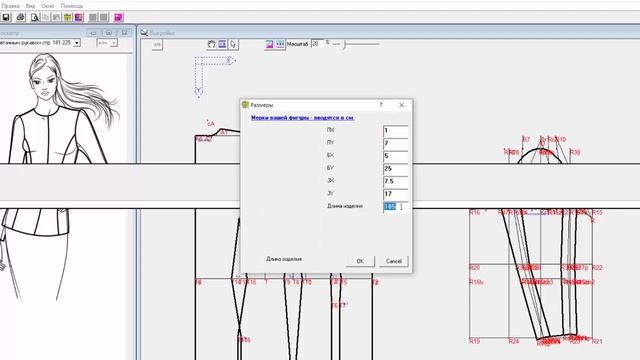The width and height of the screenshot is (640, 360).
Task: Click the ПУ input field
Action: 396,144
